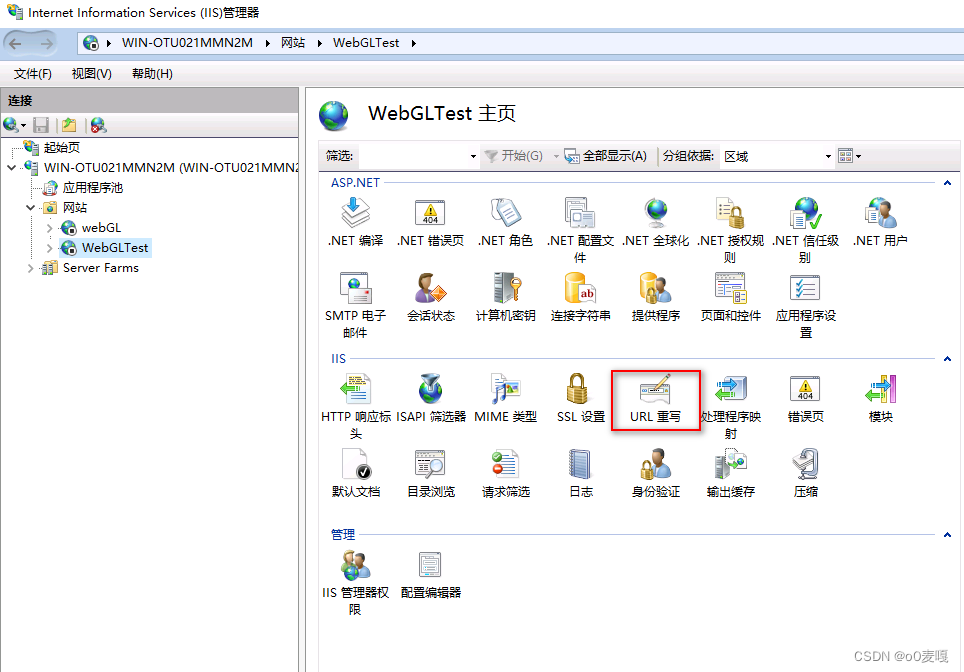Expand the webGL site node

pyautogui.click(x=50, y=228)
